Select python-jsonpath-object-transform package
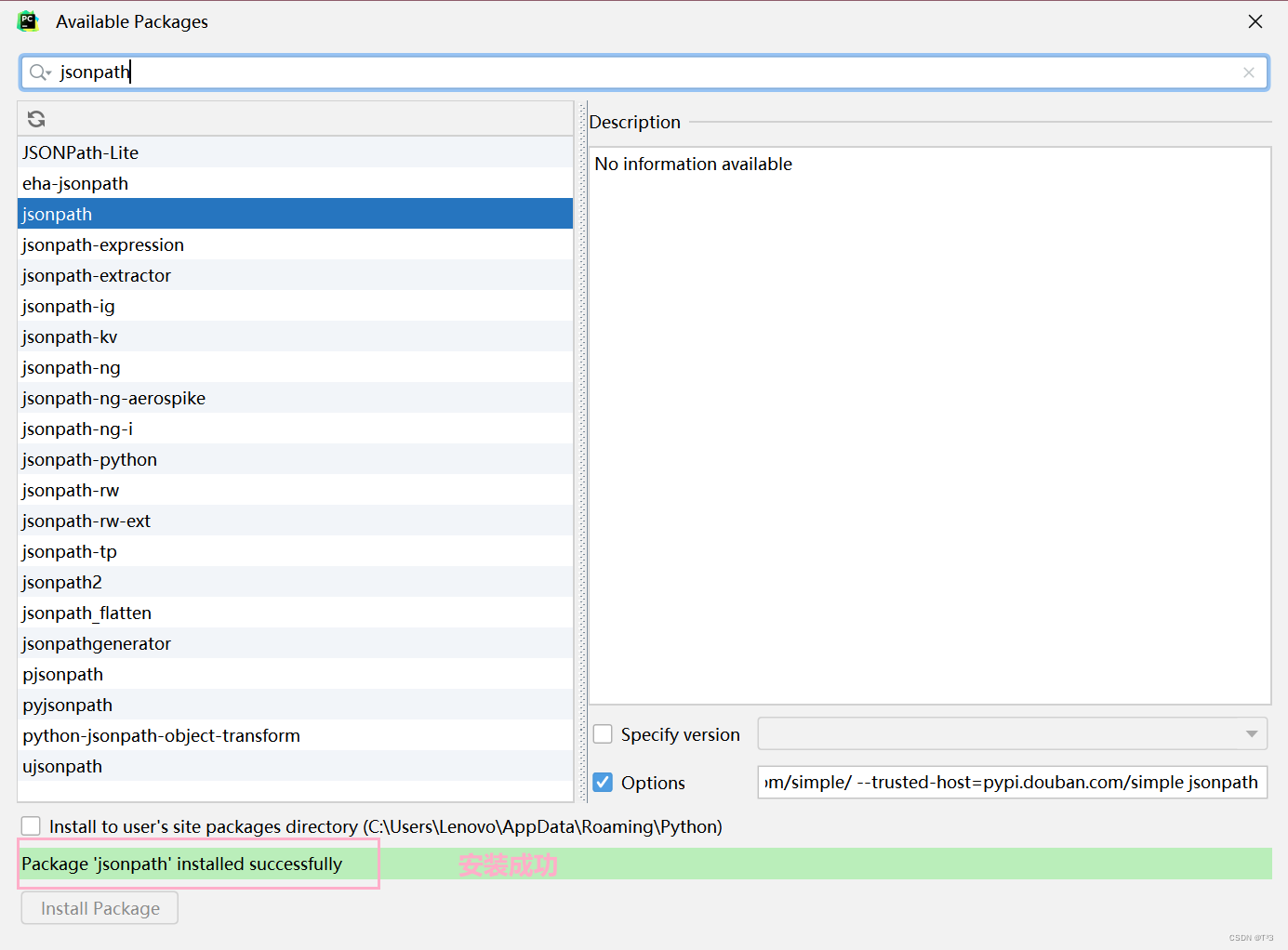 click(295, 735)
